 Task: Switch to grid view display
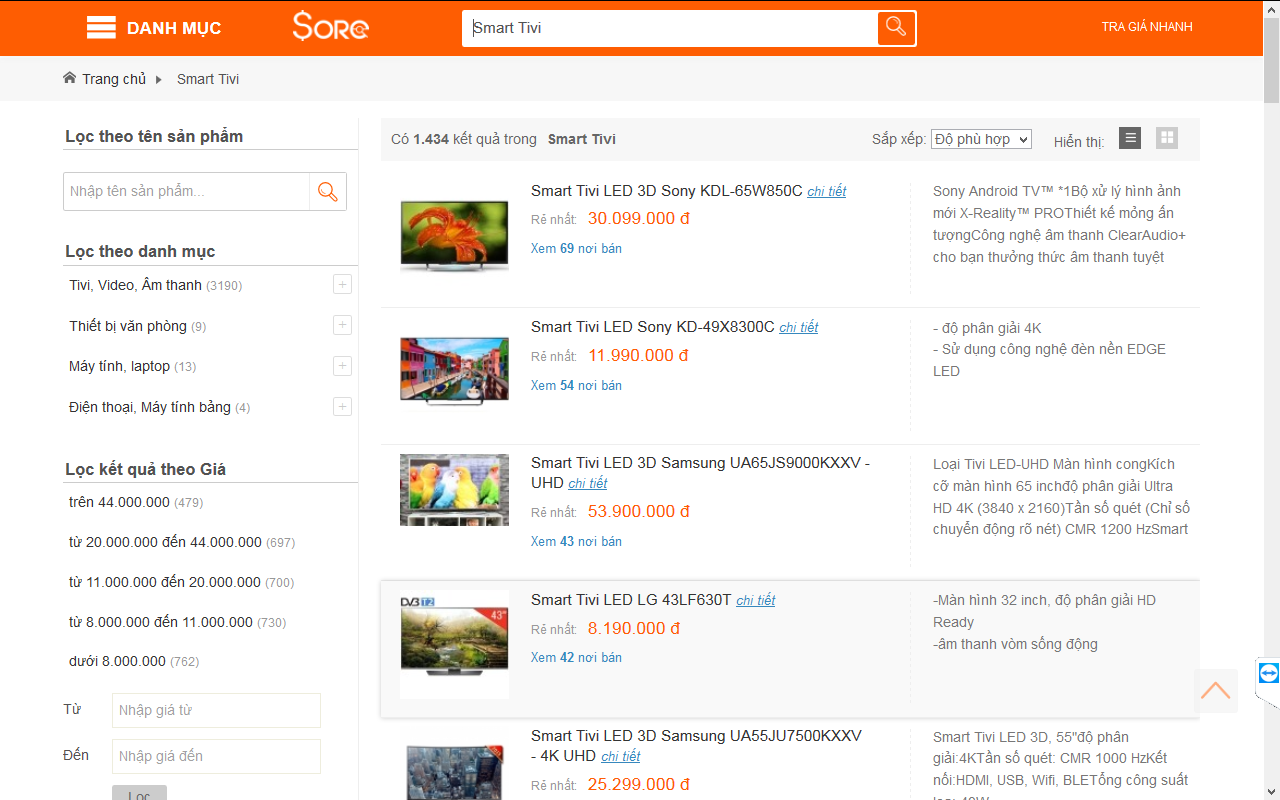tap(1167, 138)
